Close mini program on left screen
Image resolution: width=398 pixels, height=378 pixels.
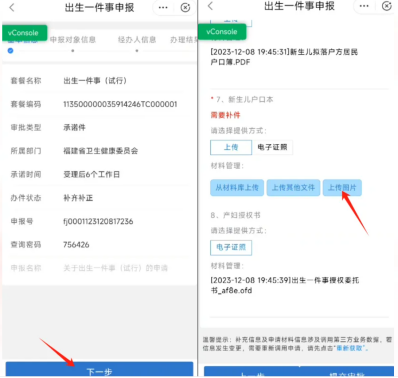point(185,7)
